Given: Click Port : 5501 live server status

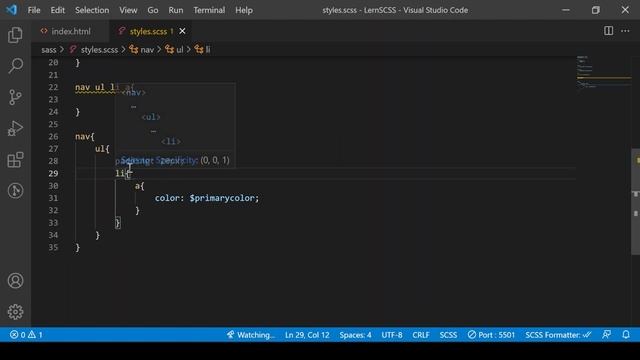Looking at the screenshot, I should point(491,335).
